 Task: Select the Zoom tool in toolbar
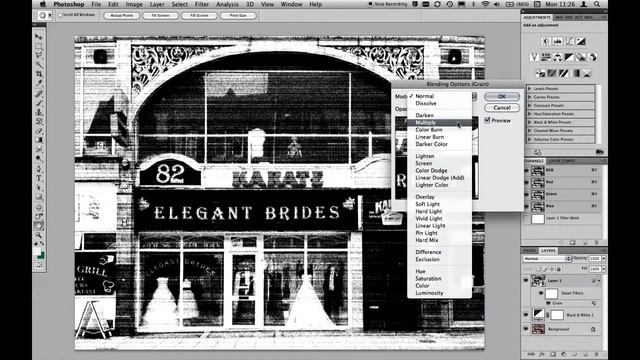pos(39,235)
